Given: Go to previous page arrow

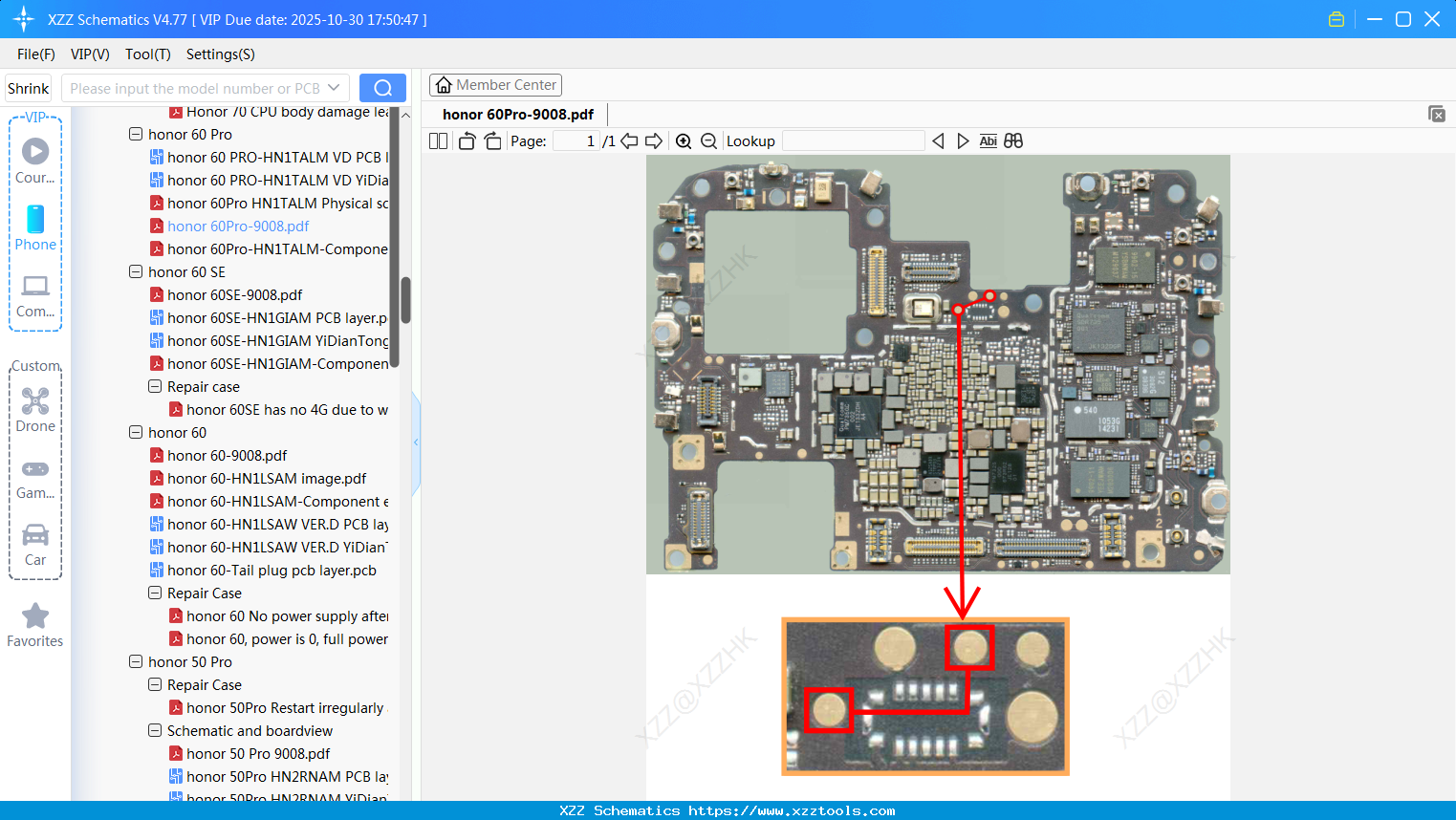Looking at the screenshot, I should point(629,141).
